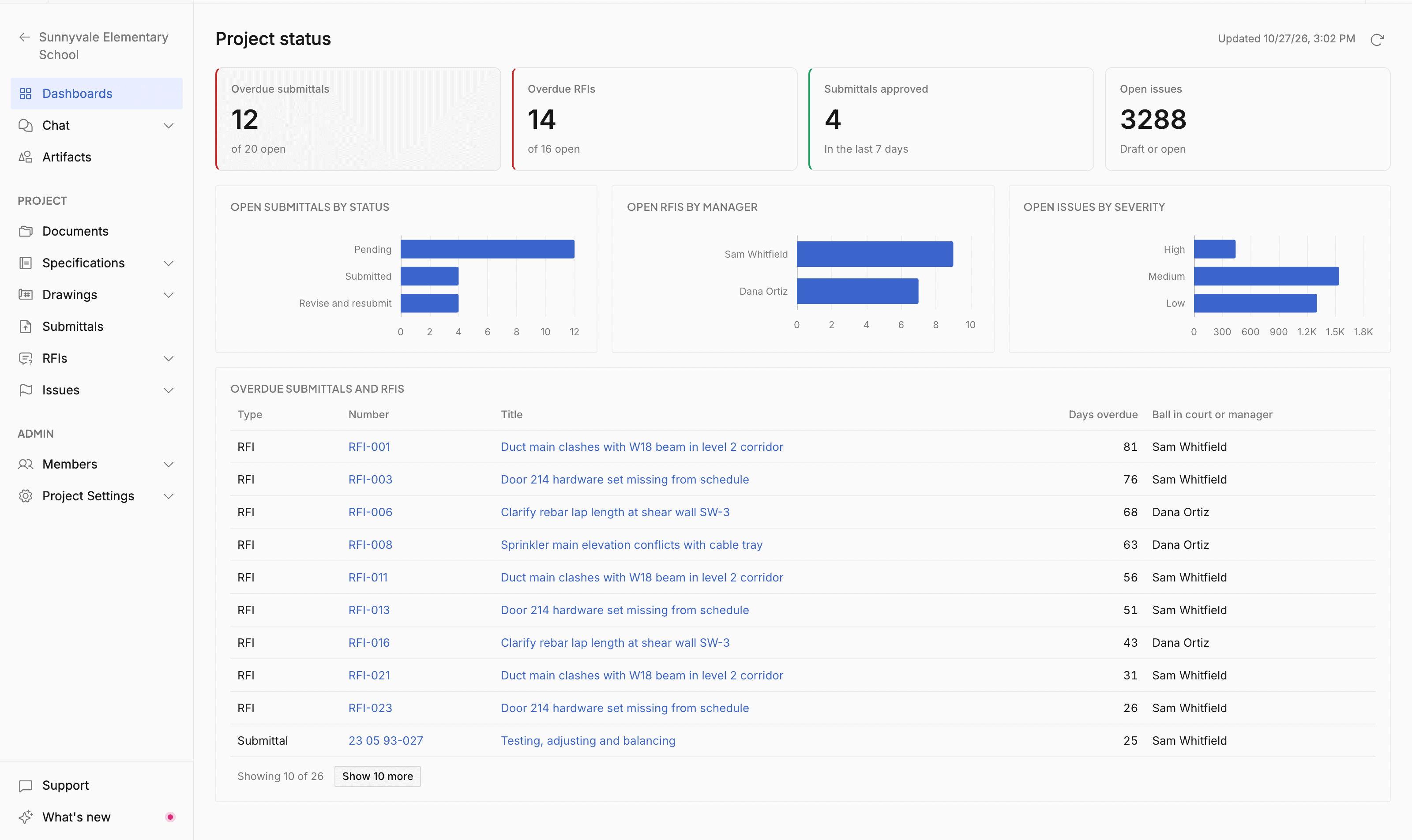
Task: Expand the Drawings chevron
Action: 168,295
